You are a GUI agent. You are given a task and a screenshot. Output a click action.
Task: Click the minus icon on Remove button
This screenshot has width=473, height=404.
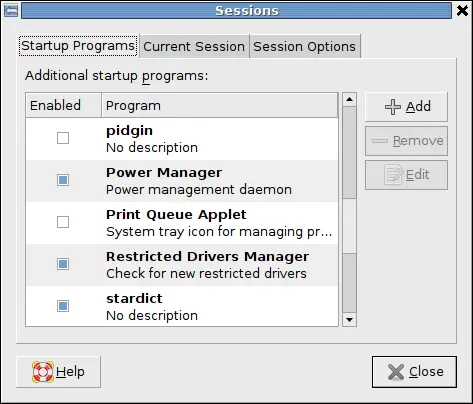[380, 141]
